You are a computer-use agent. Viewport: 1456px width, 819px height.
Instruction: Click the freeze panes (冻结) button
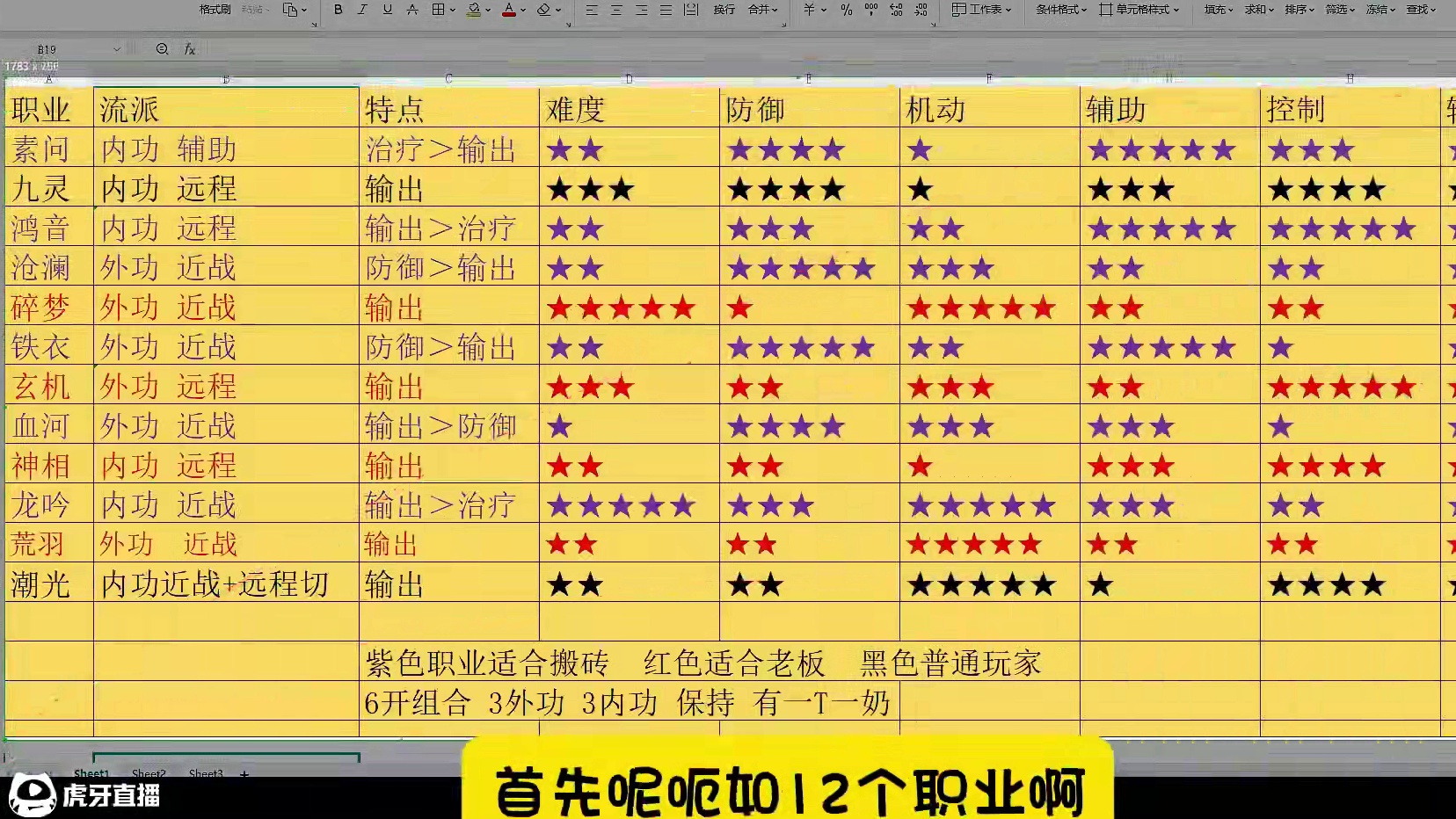pos(1379,10)
